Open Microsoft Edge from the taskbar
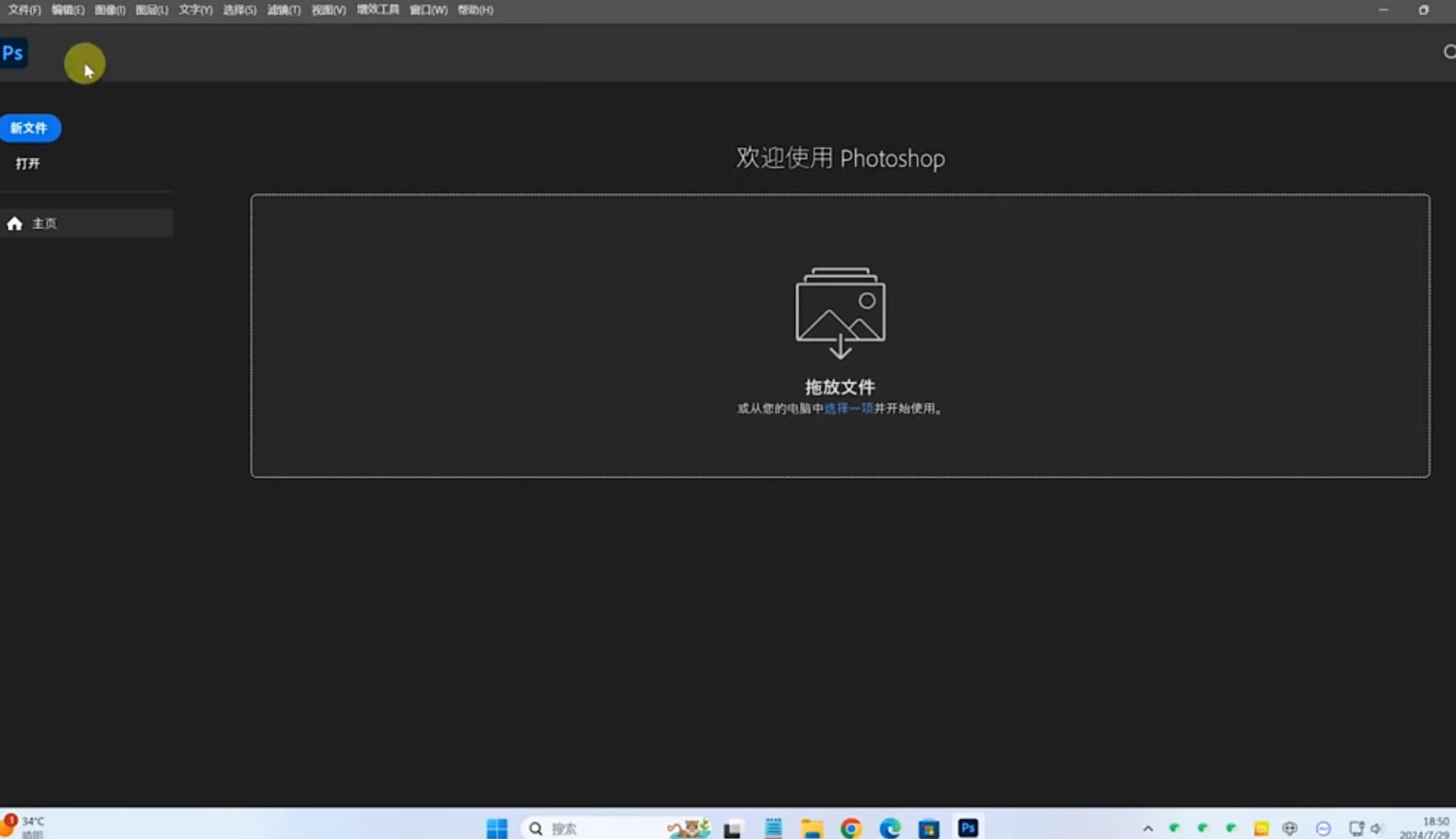Viewport: 1456px width, 839px height. 890,828
